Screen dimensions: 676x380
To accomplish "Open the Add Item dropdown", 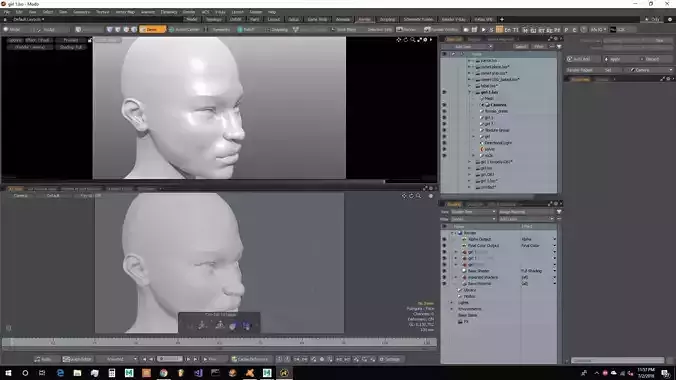I will click(x=467, y=47).
